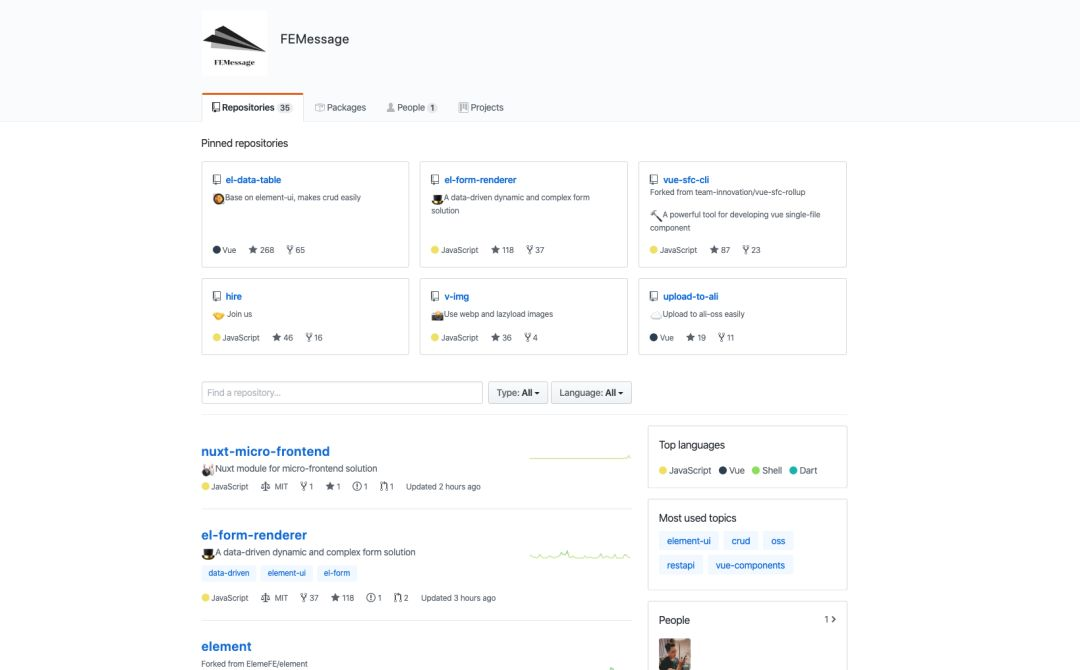Click repo icon beside upload-to-ali

(654, 296)
